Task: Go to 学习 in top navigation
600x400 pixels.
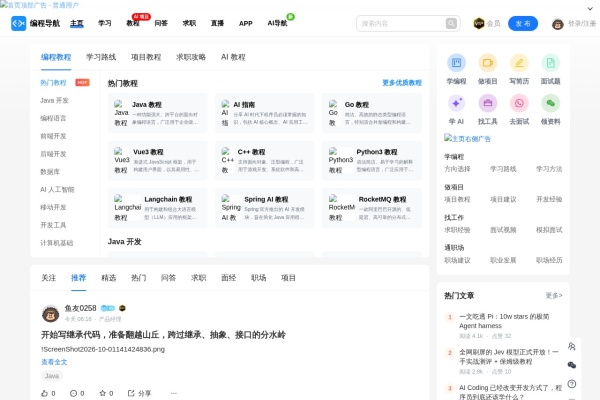Action: coord(104,23)
